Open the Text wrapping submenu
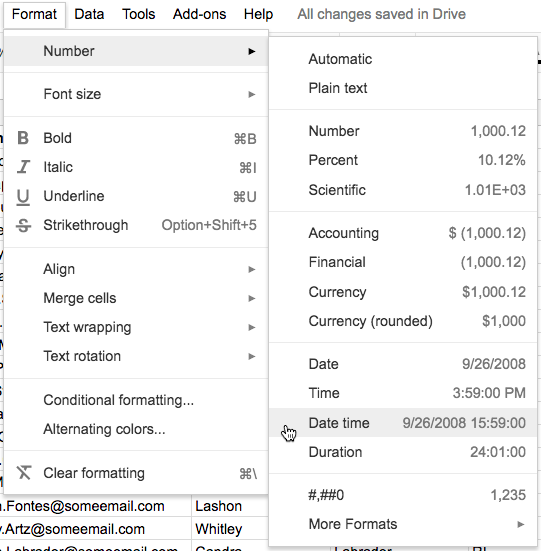This screenshot has width=541, height=551. (136, 327)
